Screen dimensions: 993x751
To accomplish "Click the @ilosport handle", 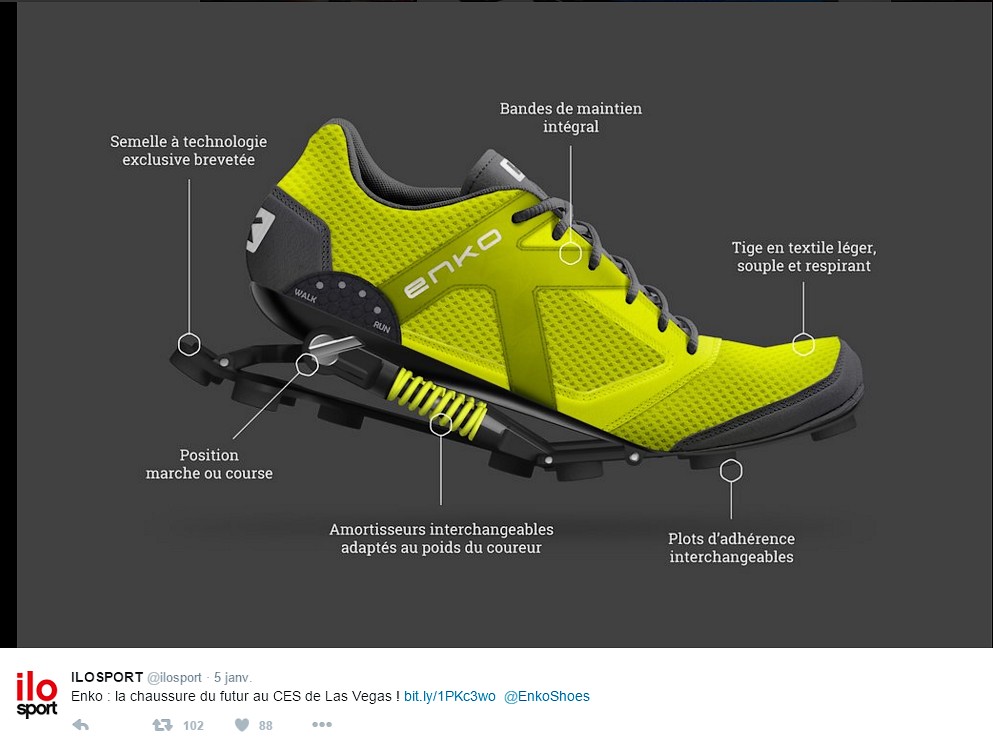I will (175, 677).
